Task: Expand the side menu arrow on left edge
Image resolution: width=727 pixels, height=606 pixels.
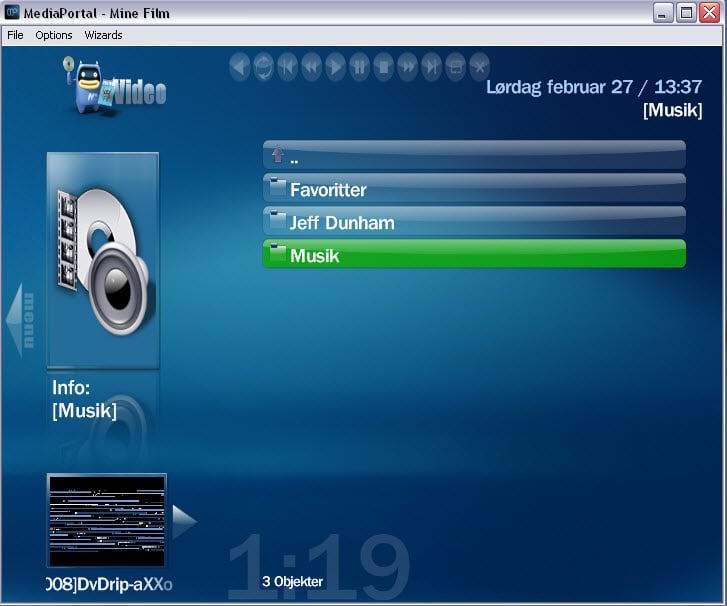Action: [20, 320]
